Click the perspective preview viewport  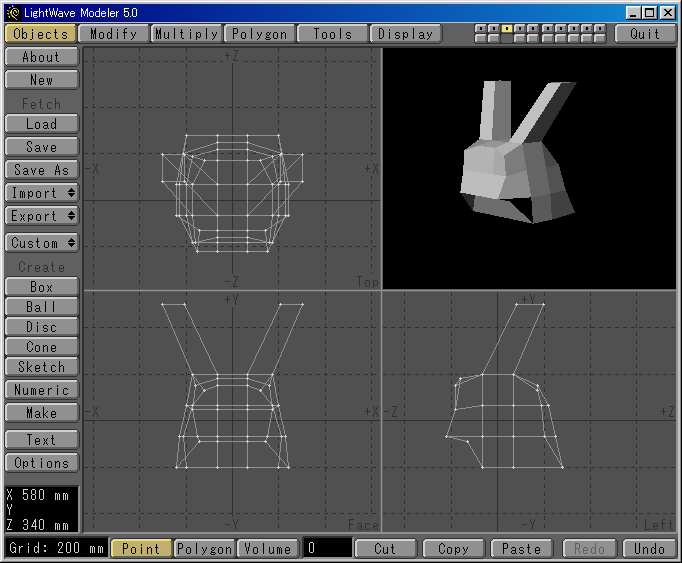coord(529,168)
